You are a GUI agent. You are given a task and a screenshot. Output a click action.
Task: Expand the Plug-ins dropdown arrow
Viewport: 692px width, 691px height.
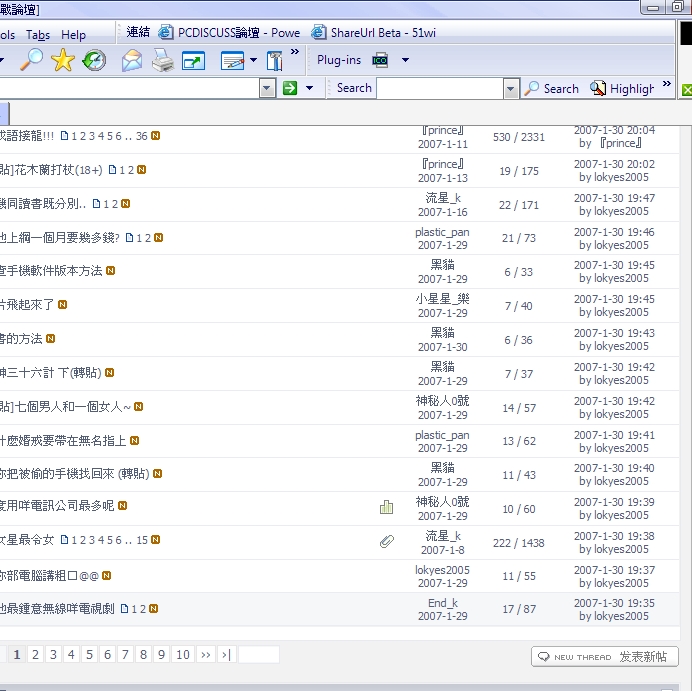405,60
